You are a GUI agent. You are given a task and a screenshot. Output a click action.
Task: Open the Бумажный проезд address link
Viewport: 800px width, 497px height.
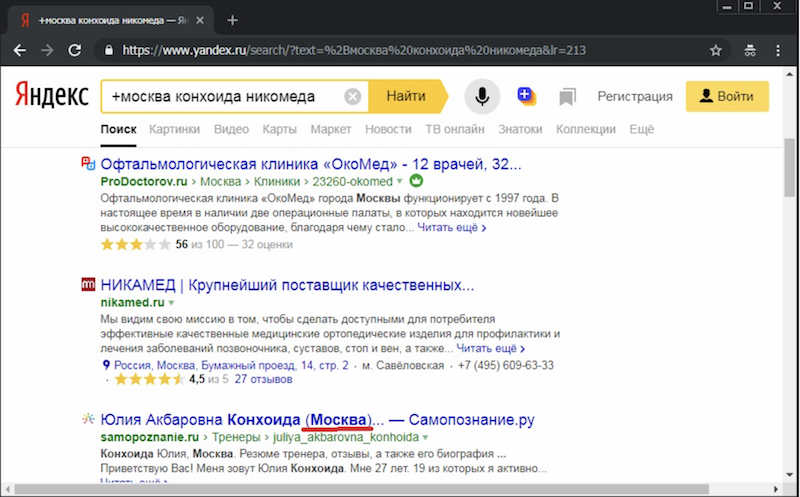[231, 365]
